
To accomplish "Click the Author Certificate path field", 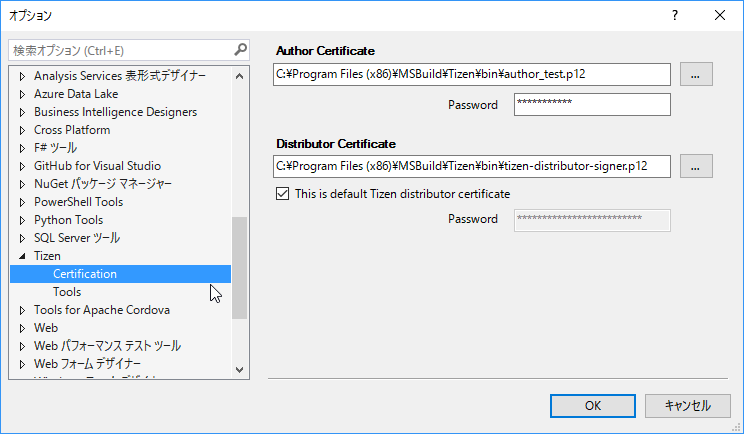I will 472,74.
